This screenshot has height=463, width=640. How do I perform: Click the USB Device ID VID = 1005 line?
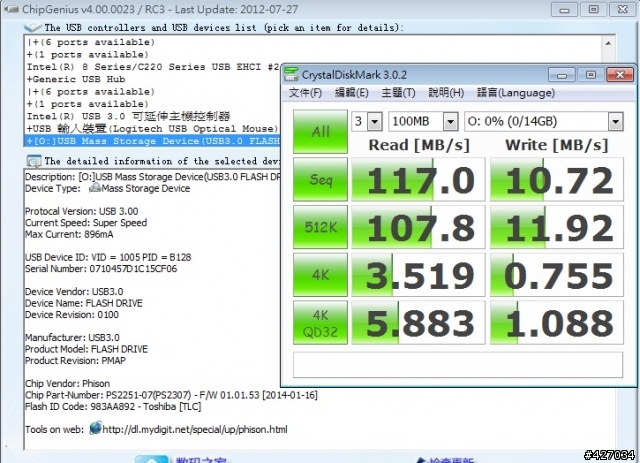108,257
